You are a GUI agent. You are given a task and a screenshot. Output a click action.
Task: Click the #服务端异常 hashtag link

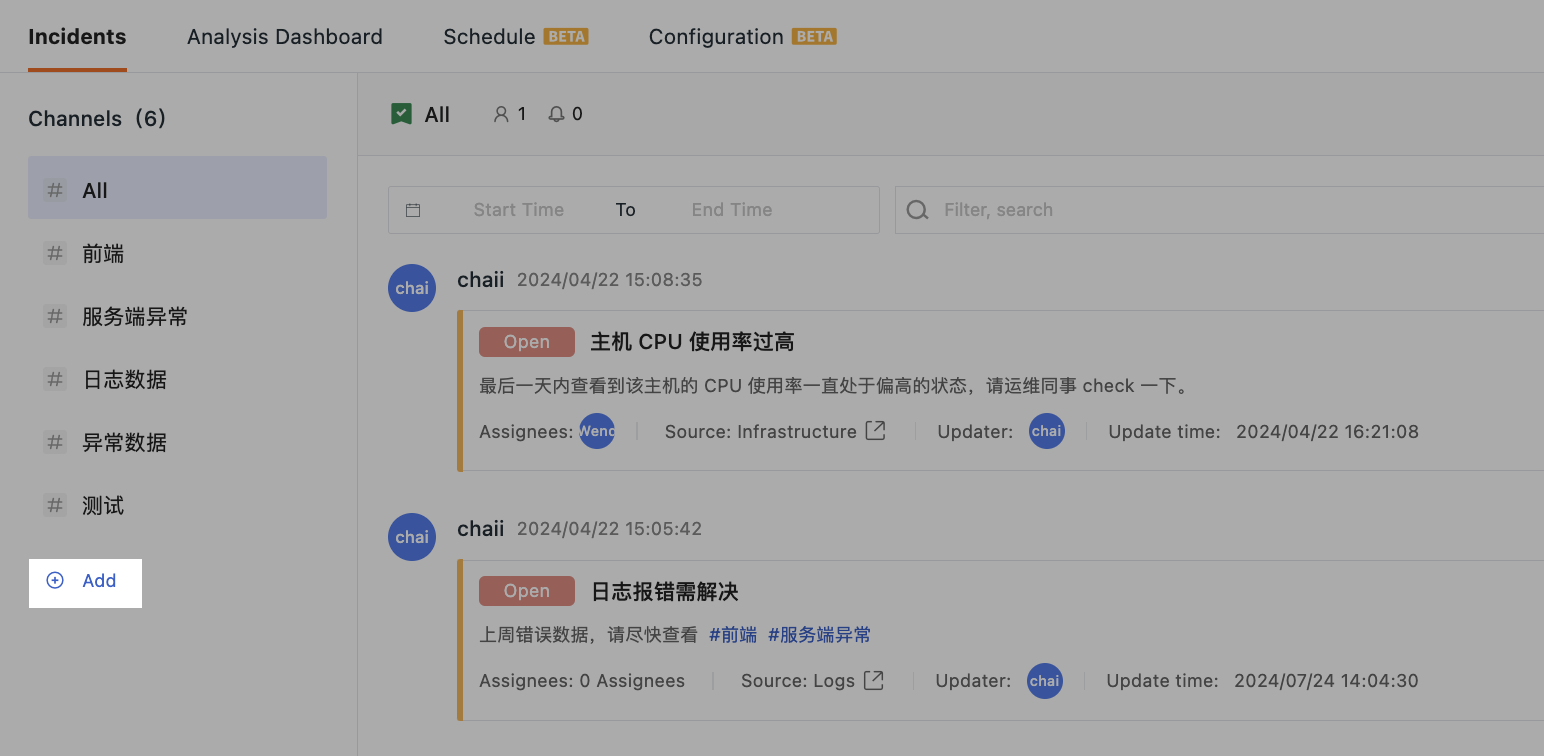pyautogui.click(x=819, y=635)
